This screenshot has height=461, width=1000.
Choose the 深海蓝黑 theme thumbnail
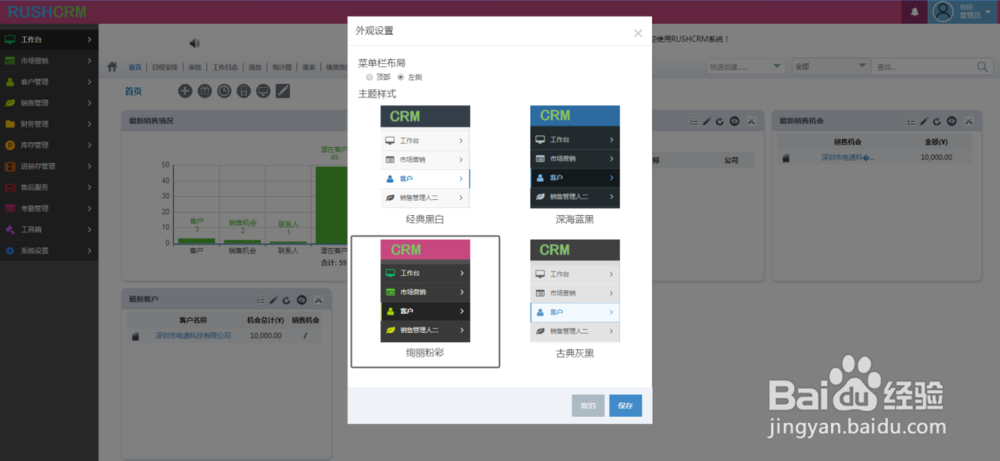click(575, 157)
